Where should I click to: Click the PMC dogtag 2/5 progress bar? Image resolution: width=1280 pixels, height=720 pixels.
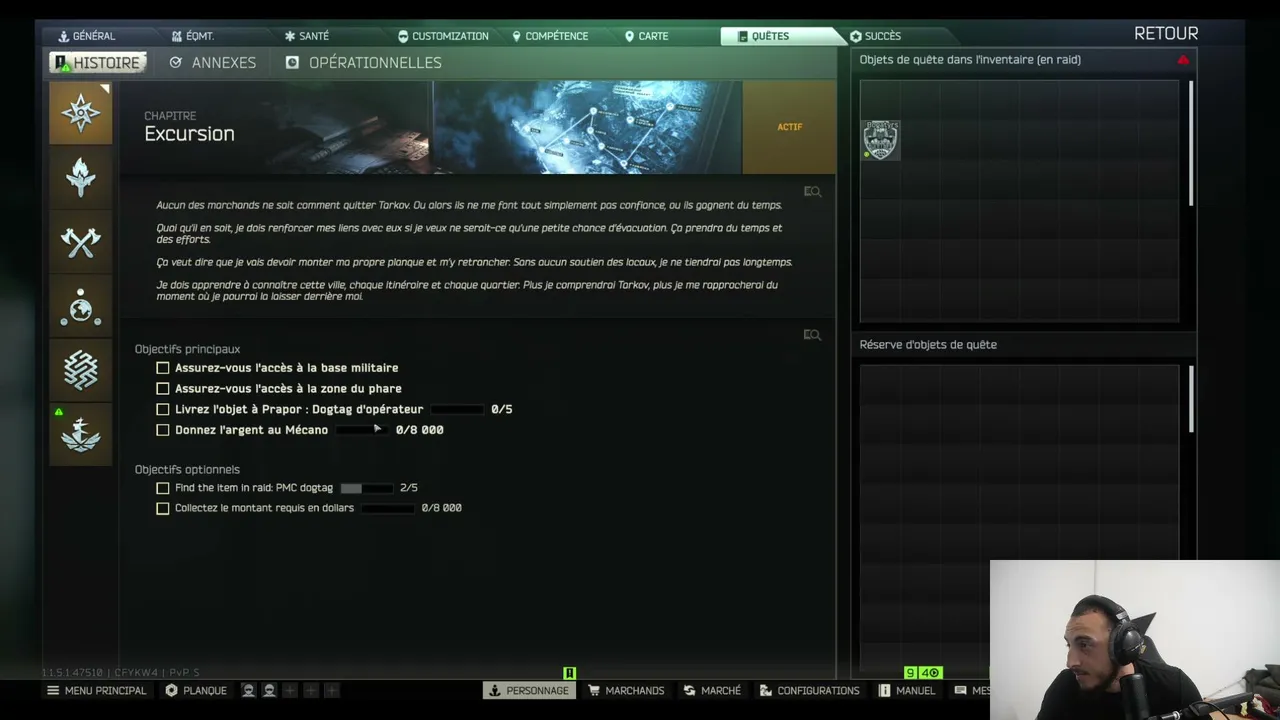click(x=366, y=488)
